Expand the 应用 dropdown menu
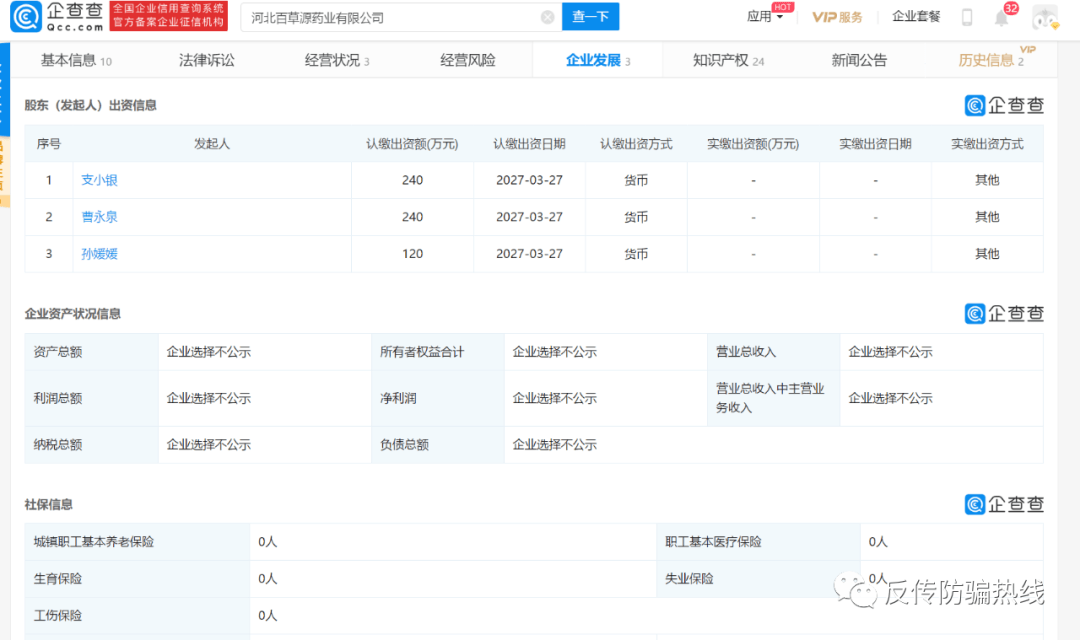Viewport: 1080px width, 640px height. pos(765,17)
